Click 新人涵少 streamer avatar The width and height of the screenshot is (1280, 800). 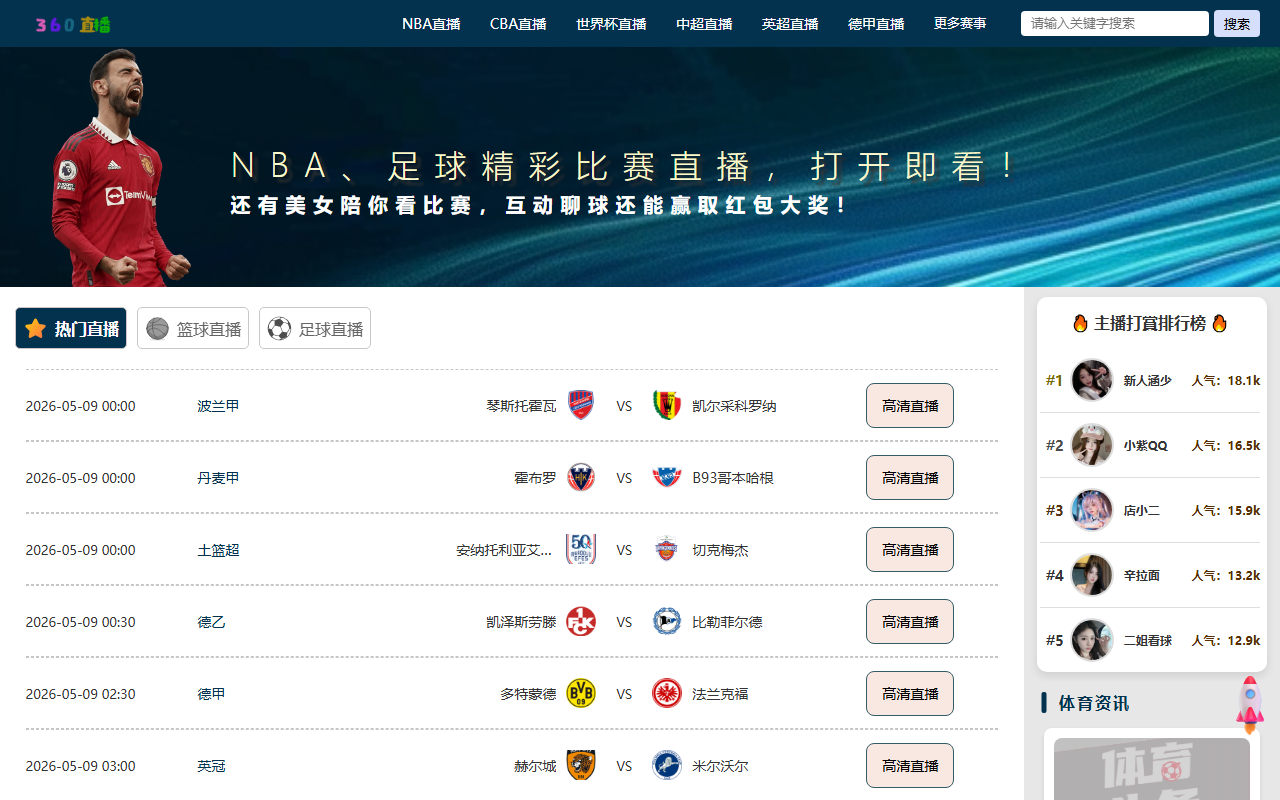click(1092, 380)
